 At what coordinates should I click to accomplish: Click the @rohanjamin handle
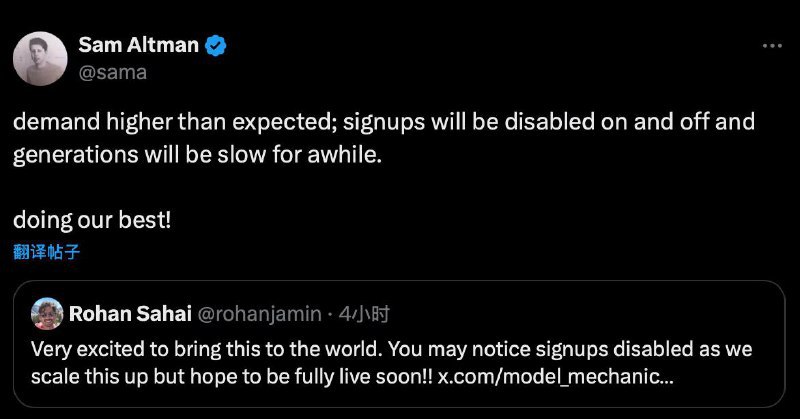[254, 314]
